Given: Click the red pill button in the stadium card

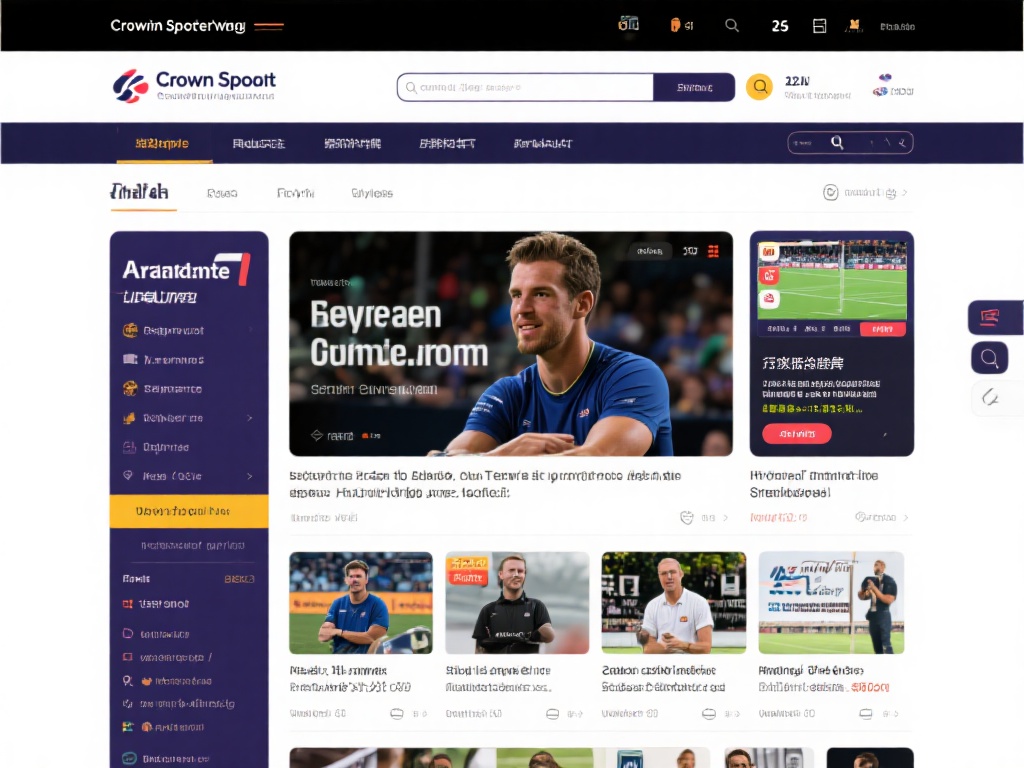Looking at the screenshot, I should click(796, 434).
